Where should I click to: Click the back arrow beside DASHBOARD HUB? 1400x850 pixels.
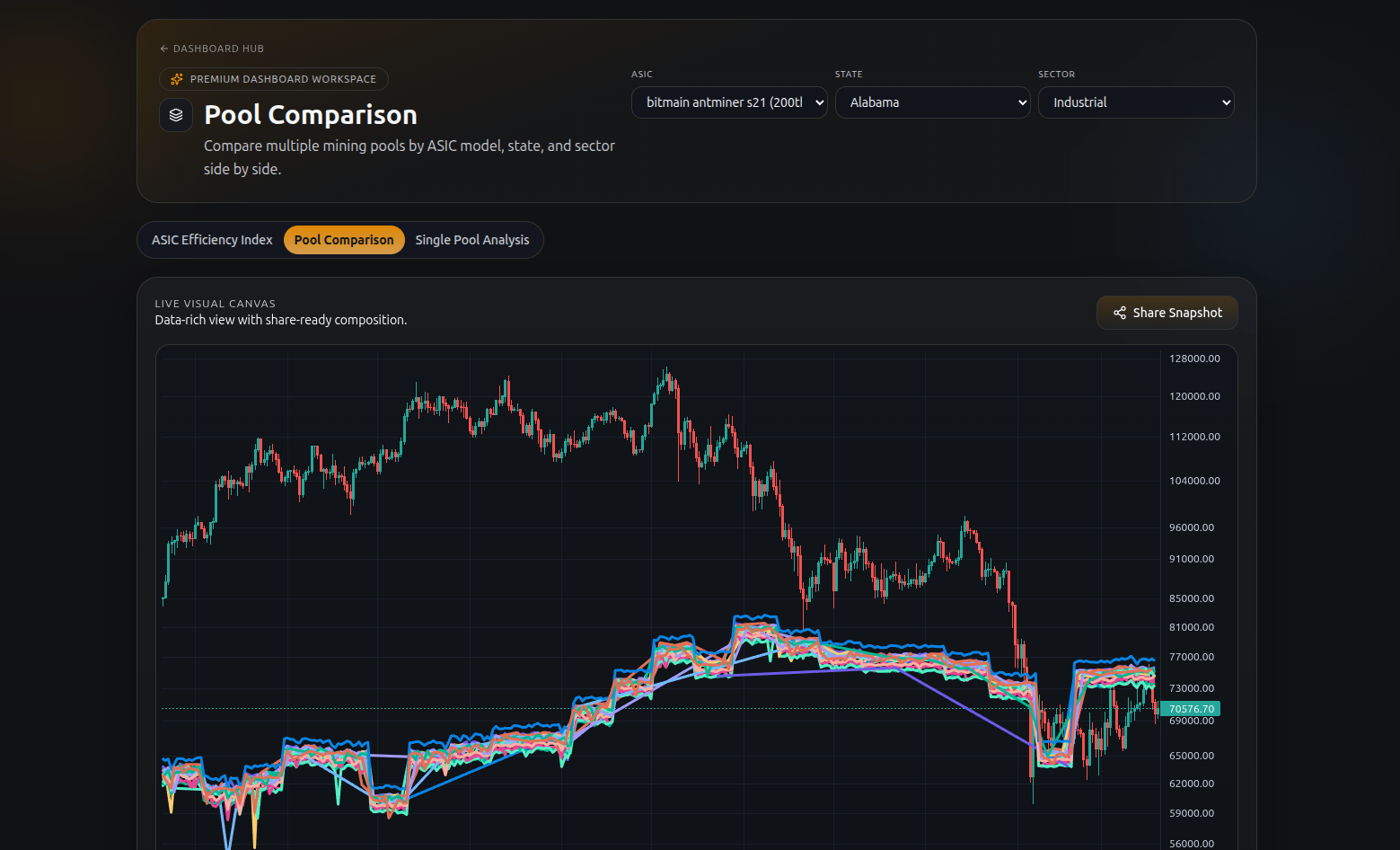[164, 49]
